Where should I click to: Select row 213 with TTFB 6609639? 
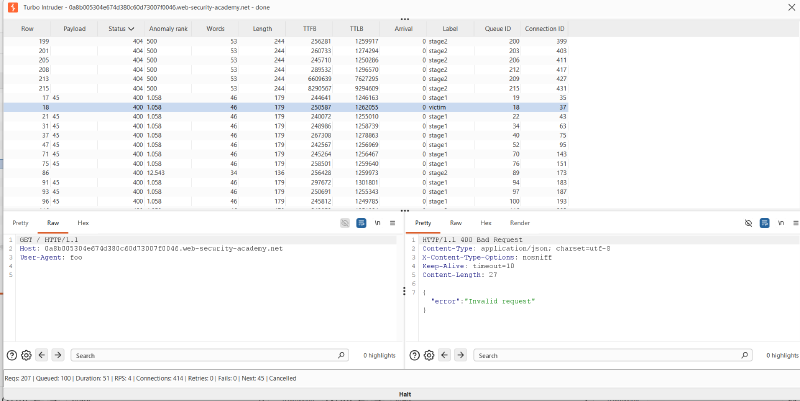pyautogui.click(x=286, y=79)
